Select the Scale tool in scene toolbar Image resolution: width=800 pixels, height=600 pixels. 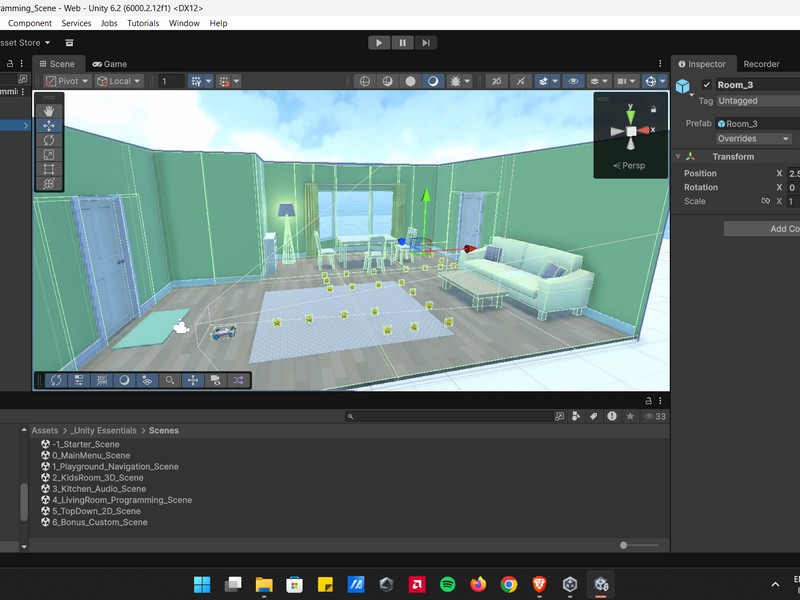pos(49,155)
